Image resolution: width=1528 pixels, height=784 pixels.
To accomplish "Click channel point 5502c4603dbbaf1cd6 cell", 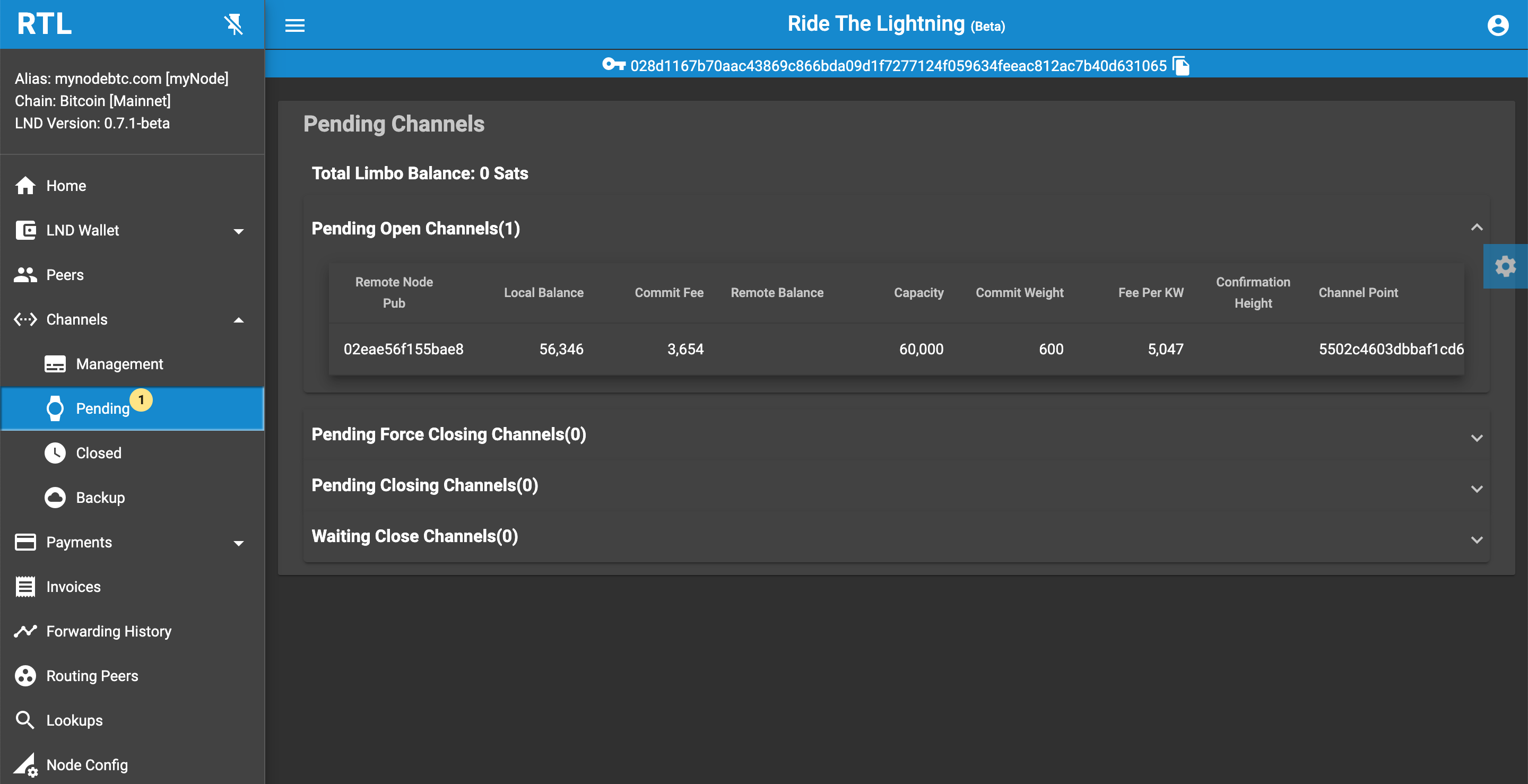I will [1391, 350].
